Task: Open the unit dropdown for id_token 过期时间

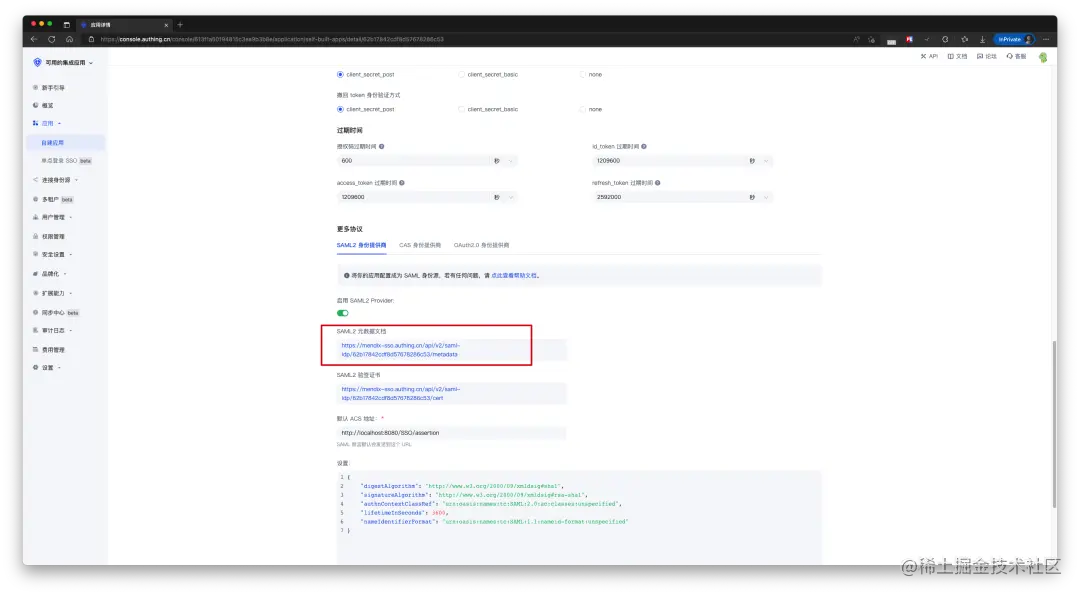Action: 759,160
